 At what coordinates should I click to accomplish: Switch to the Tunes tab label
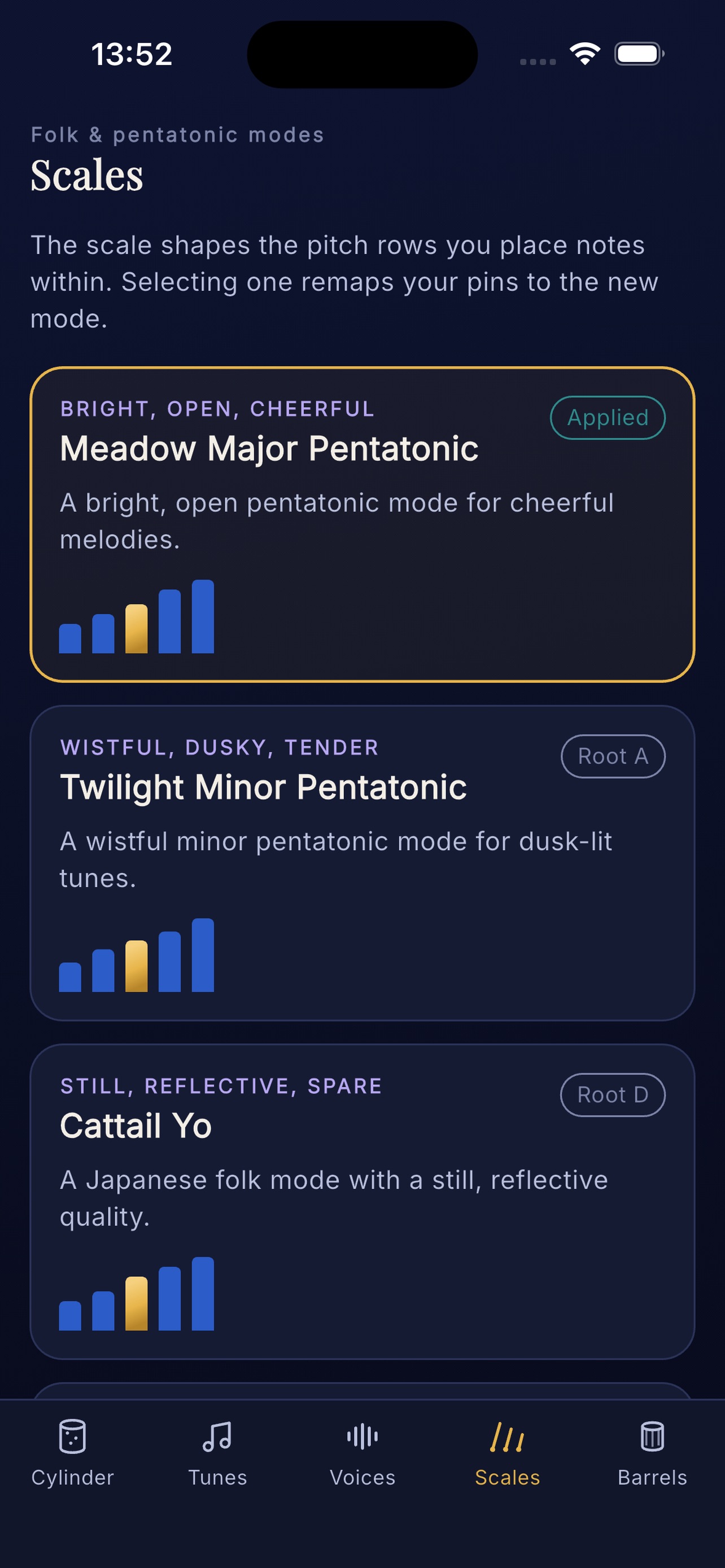(217, 1477)
